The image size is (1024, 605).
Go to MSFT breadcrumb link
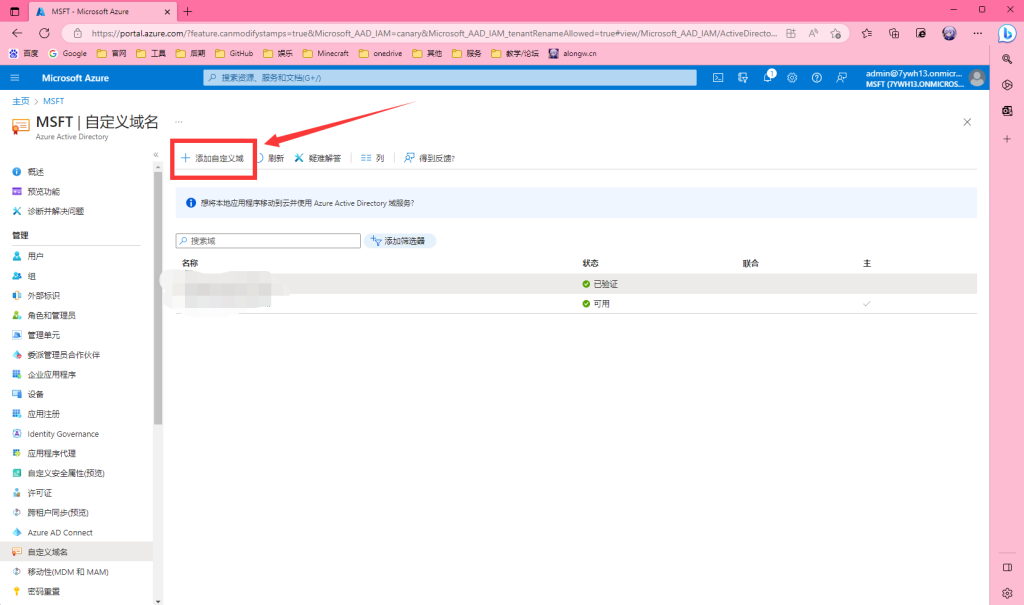tap(54, 101)
